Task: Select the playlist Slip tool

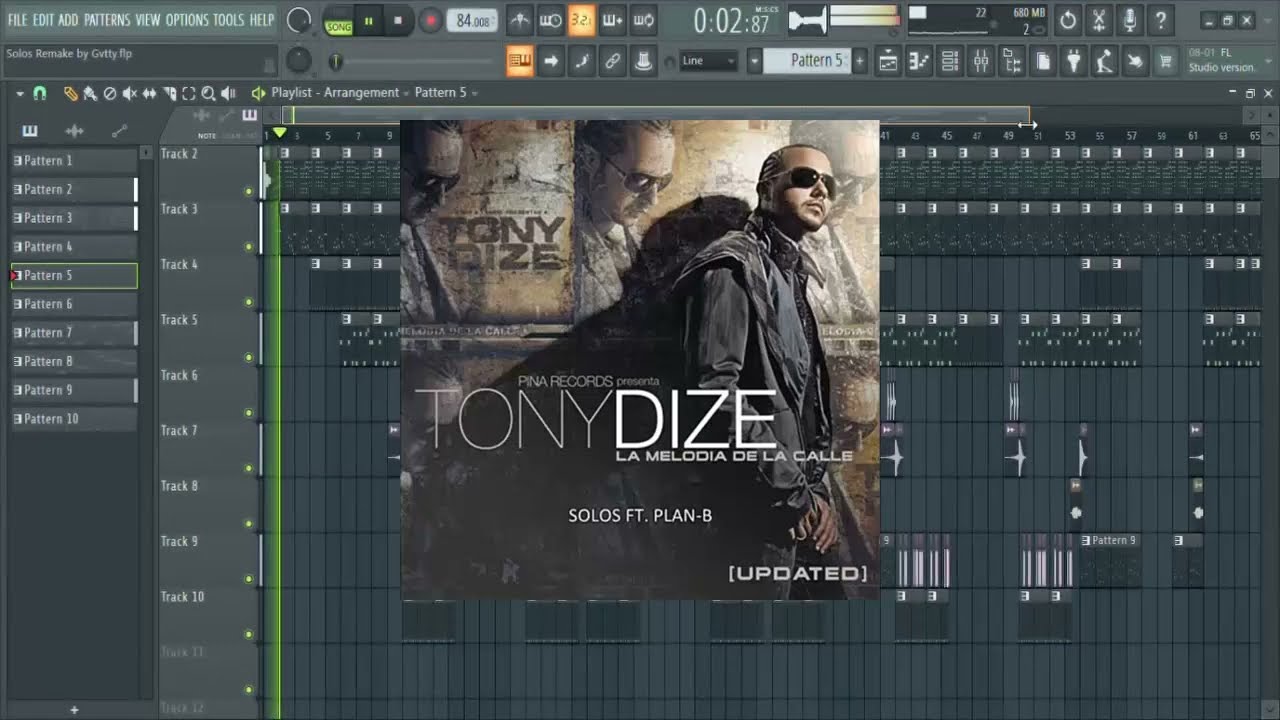Action: tap(149, 93)
